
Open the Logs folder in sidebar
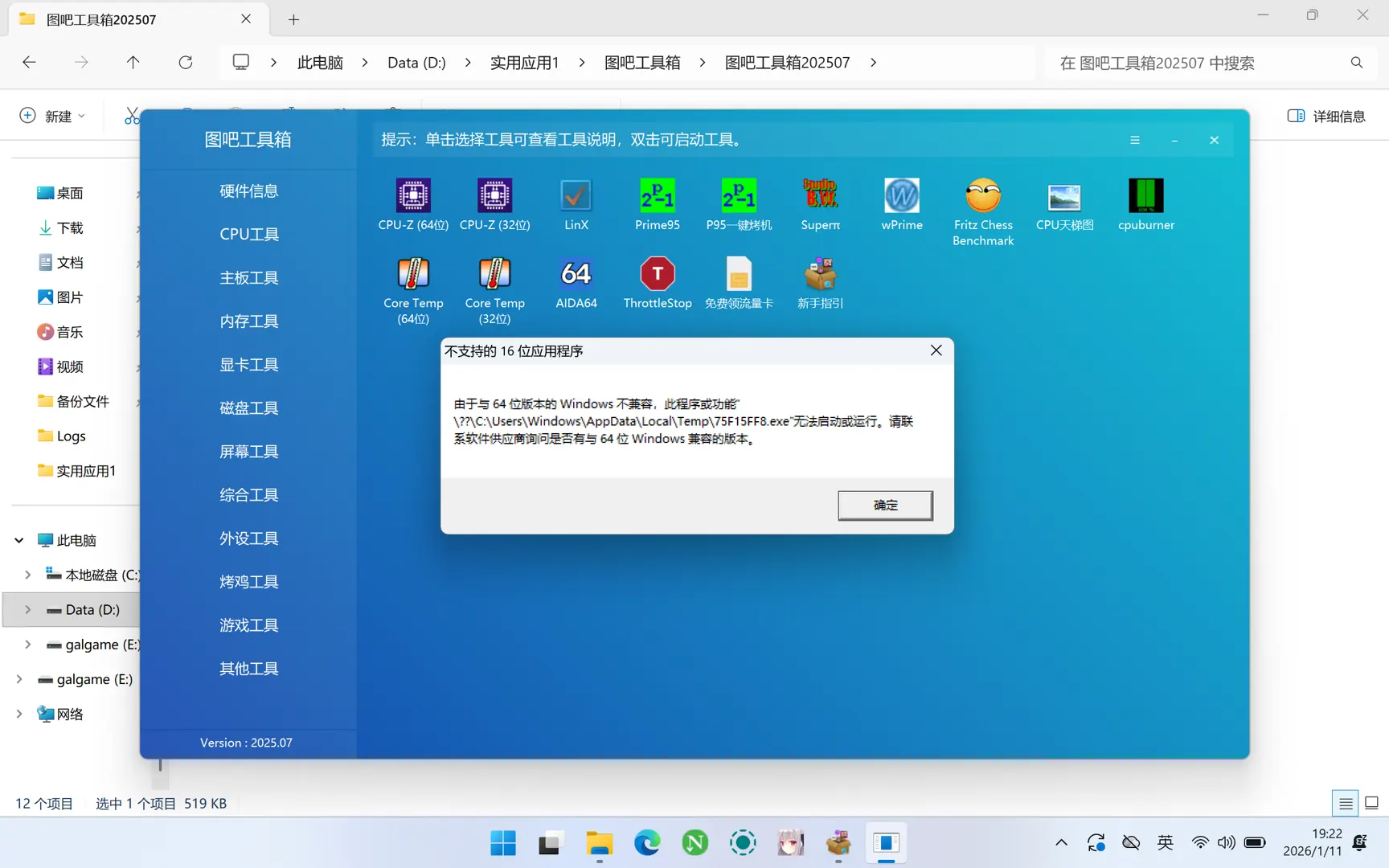pos(63,436)
